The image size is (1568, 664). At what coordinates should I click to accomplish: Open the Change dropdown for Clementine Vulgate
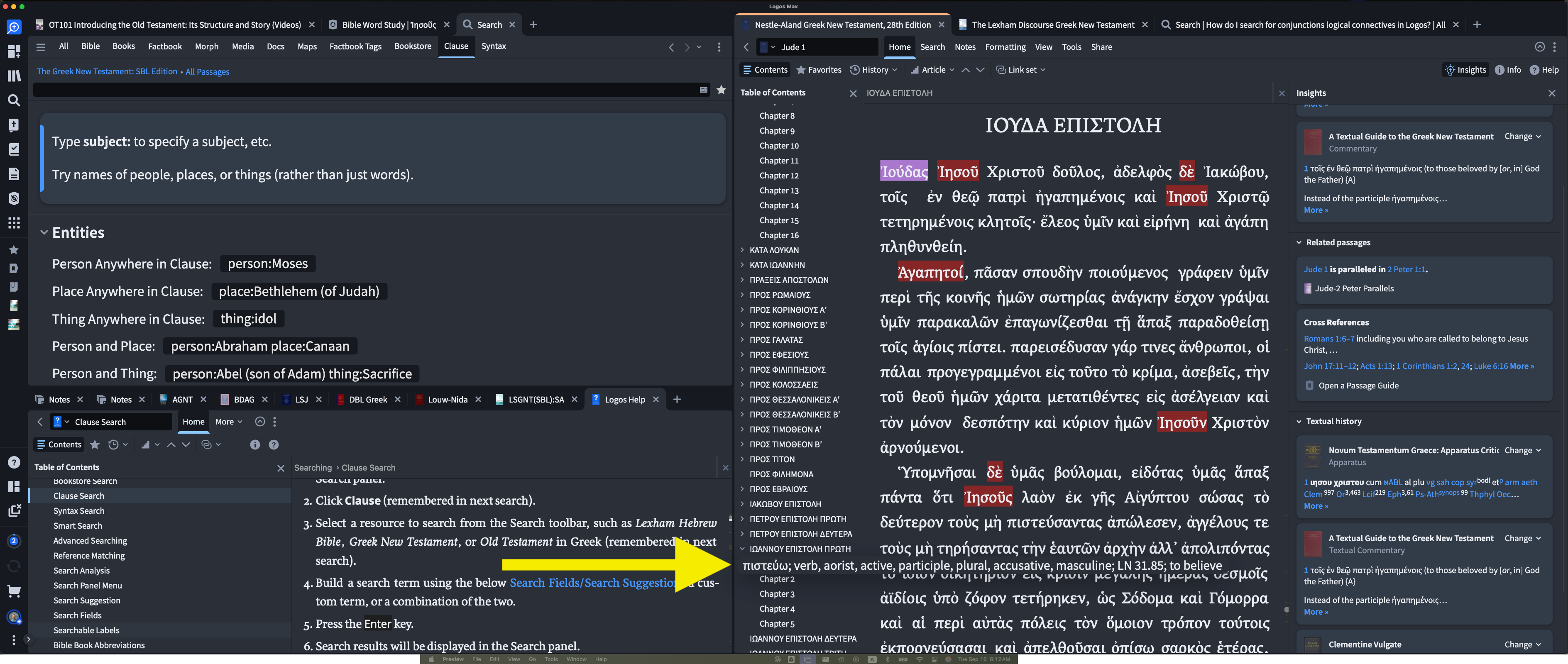pos(1522,644)
